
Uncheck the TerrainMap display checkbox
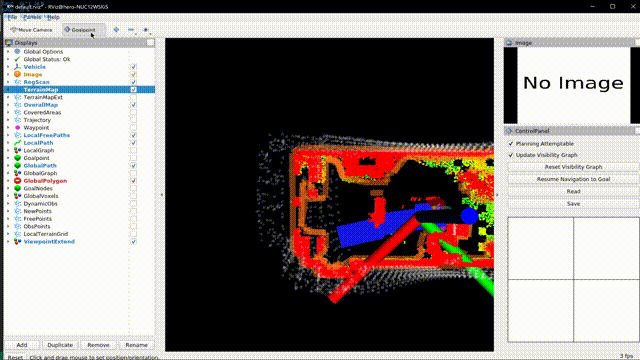tap(133, 89)
